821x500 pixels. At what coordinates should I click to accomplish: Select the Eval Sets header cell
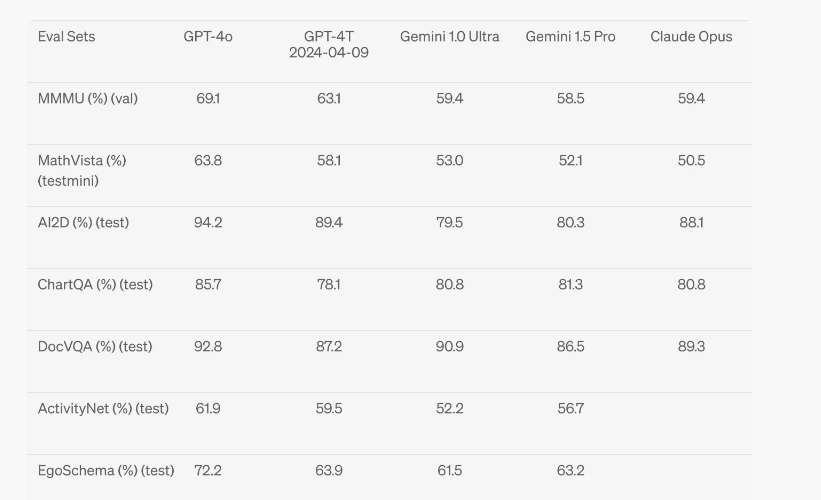point(66,37)
